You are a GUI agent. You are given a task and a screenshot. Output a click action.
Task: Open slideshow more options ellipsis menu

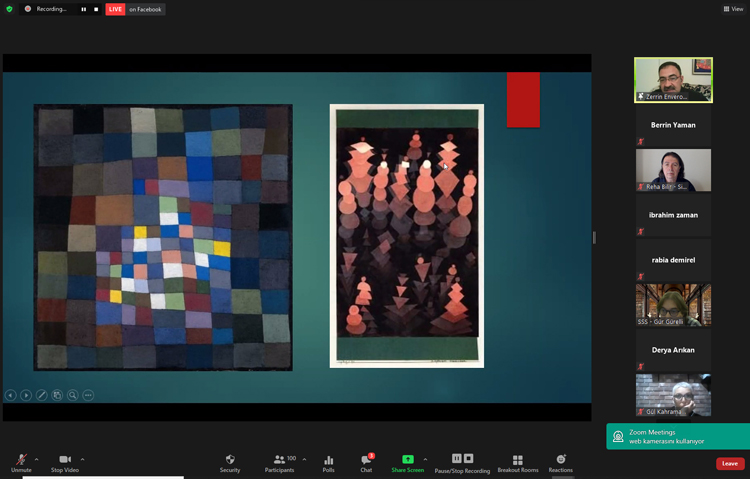click(88, 395)
